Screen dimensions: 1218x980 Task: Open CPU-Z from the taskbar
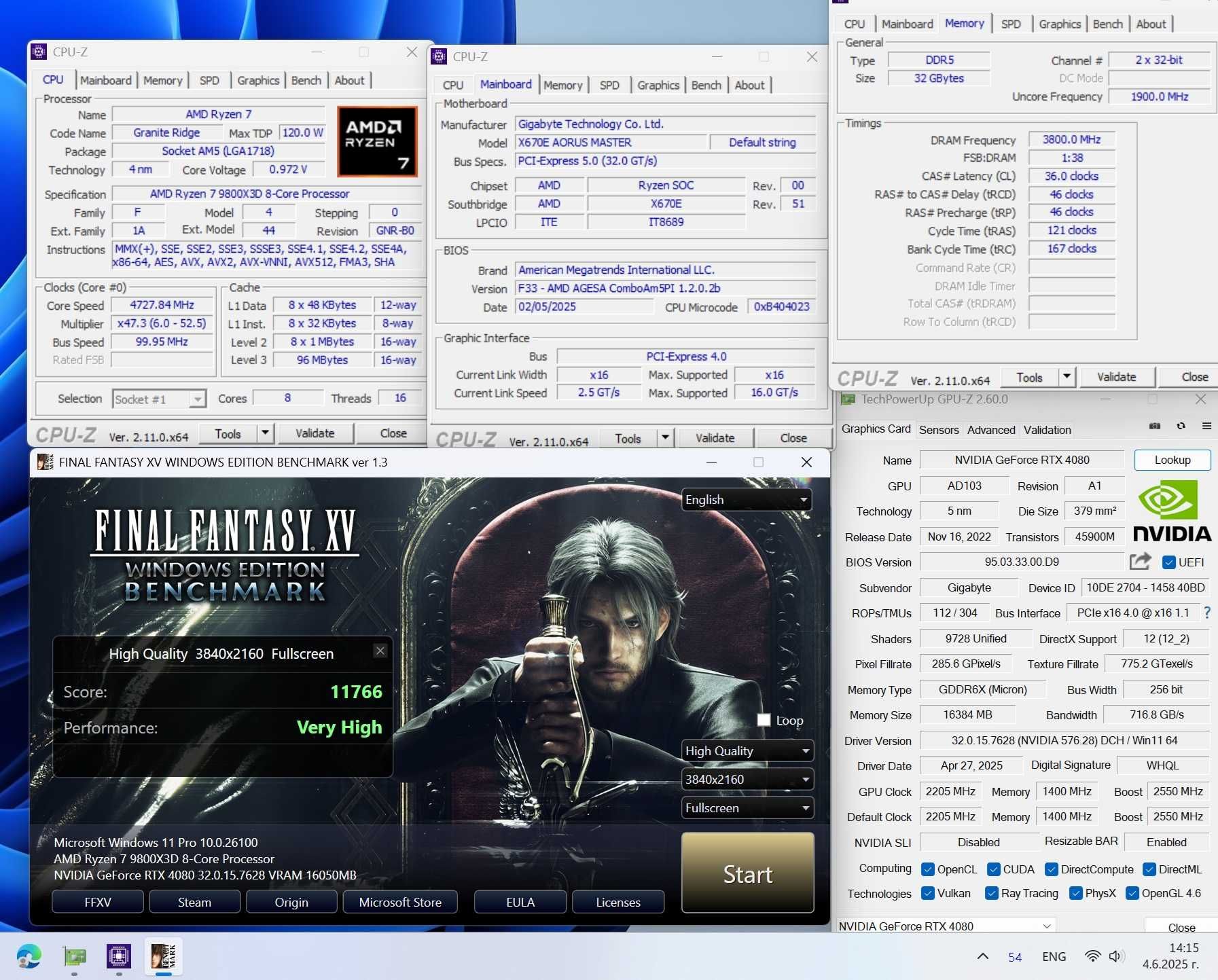pyautogui.click(x=119, y=956)
